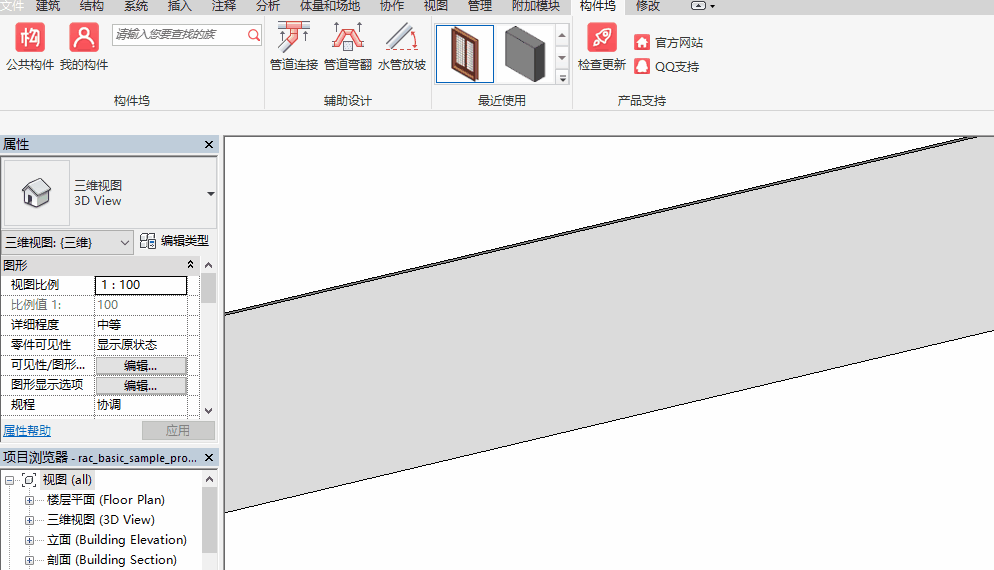Image resolution: width=994 pixels, height=570 pixels.
Task: Open QQ支持 support link
Action: [x=667, y=67]
